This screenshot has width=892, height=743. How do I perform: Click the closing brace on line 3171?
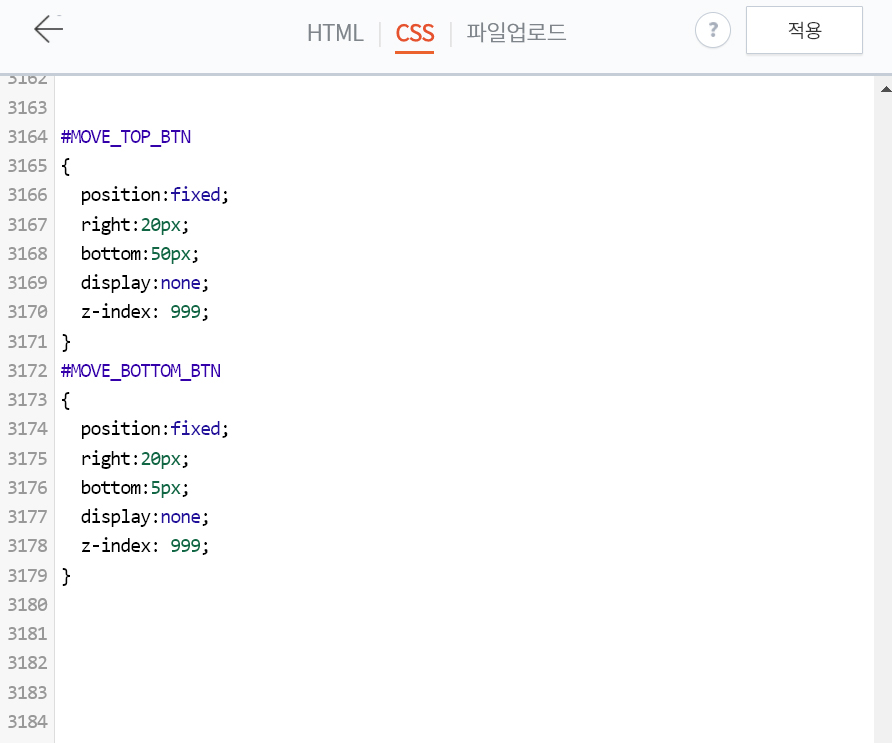(66, 341)
